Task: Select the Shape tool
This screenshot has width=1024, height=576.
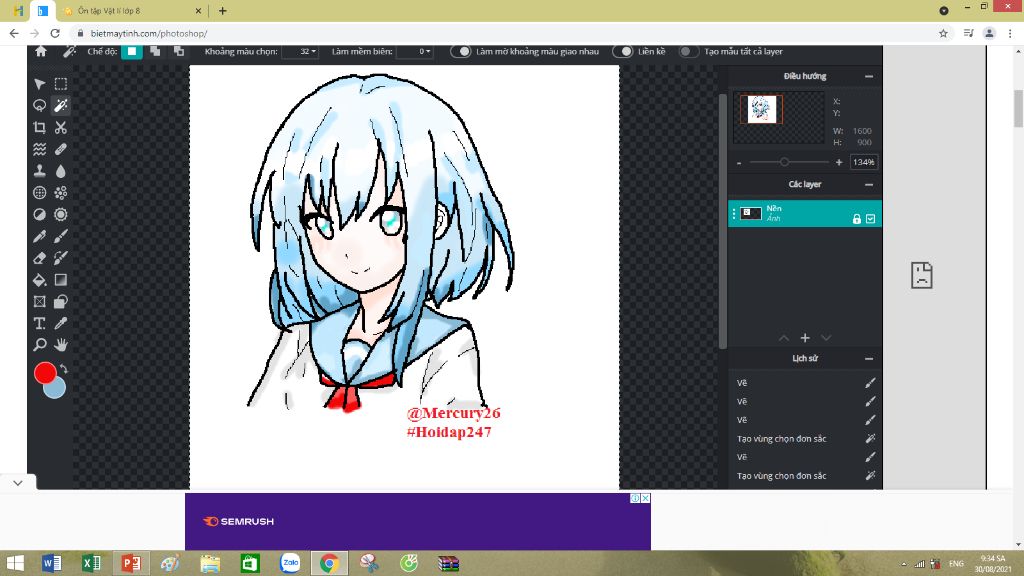Action: click(61, 302)
